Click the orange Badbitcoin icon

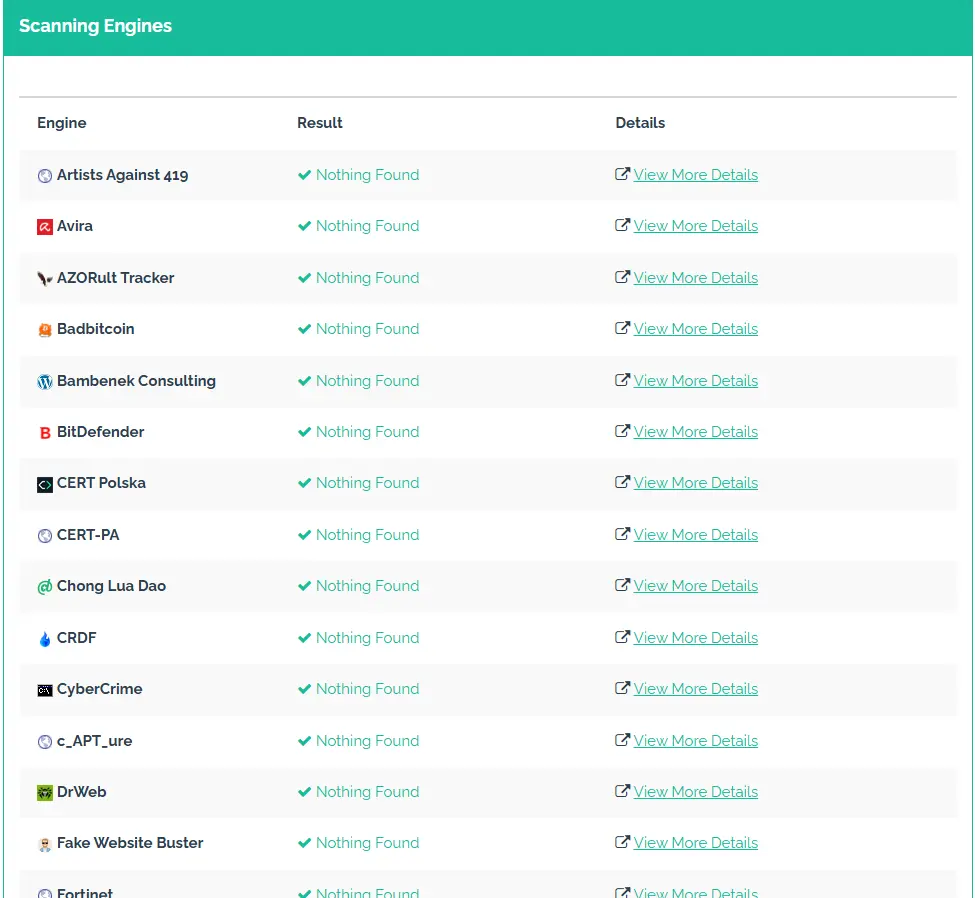coord(45,330)
